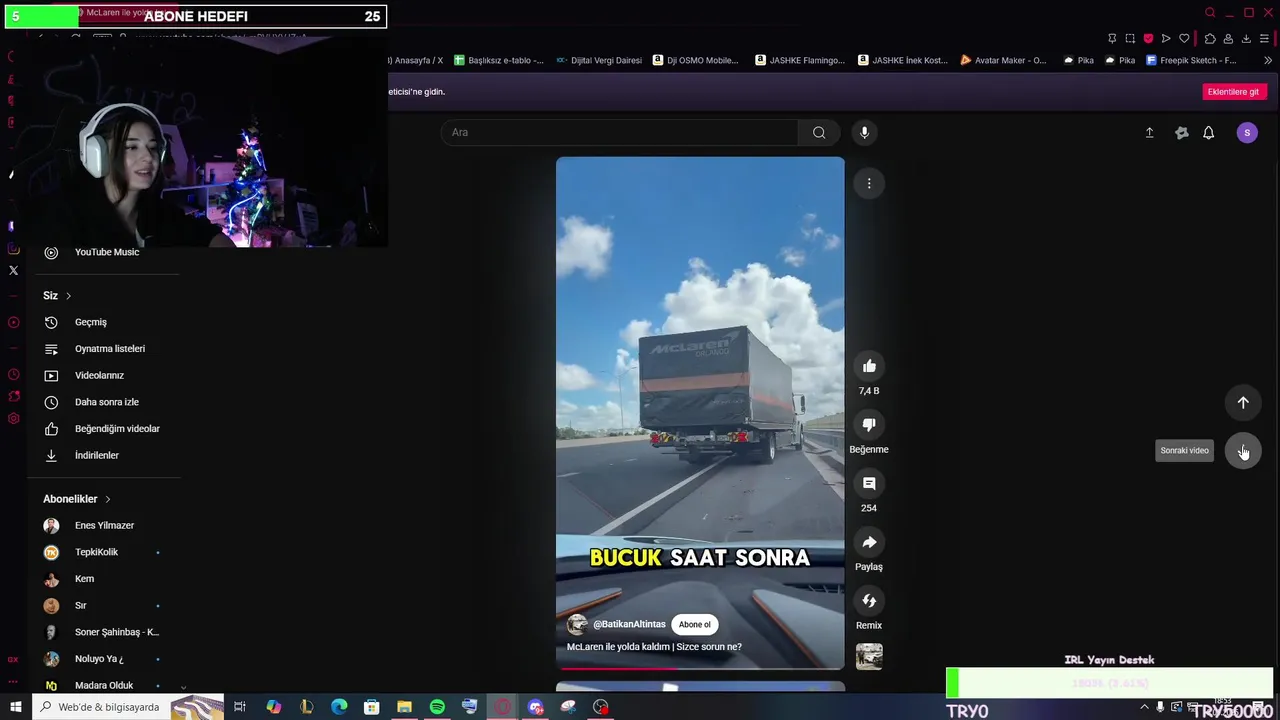
Task: Open Freepik Sketch bookmark
Action: 1191,60
